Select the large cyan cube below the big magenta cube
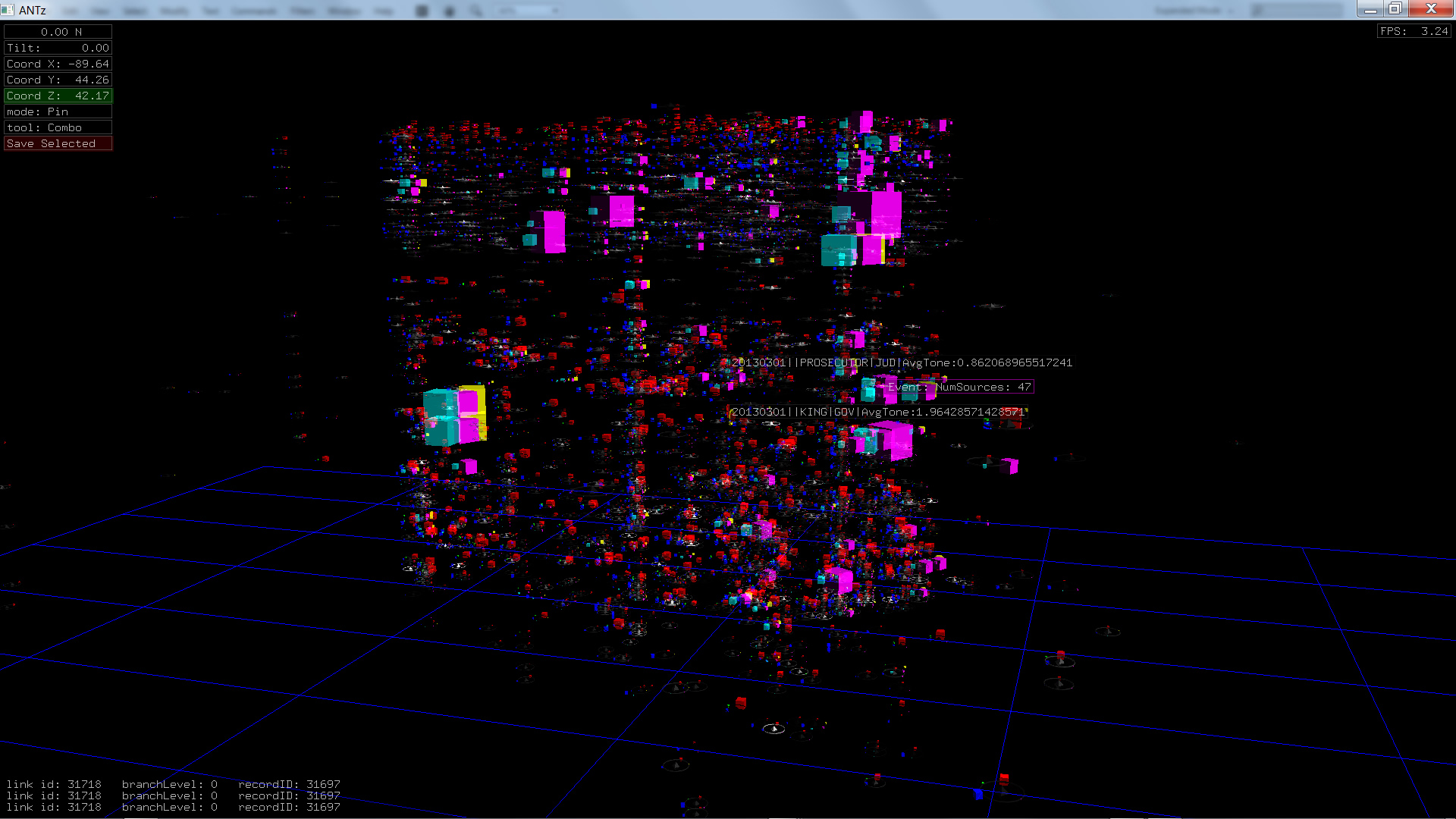1456x819 pixels. click(839, 249)
